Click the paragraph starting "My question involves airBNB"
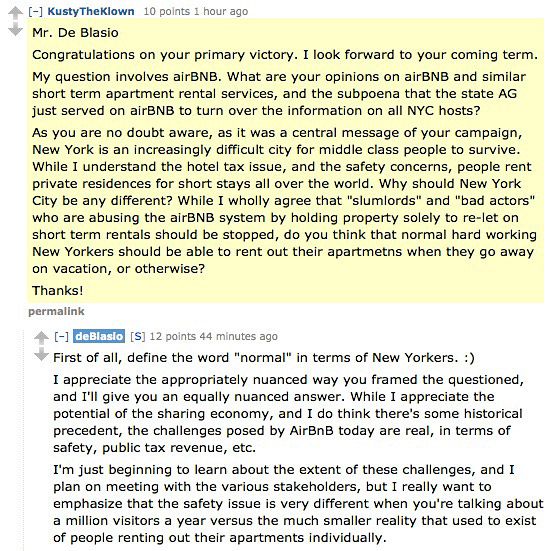560x551 pixels. (279, 94)
